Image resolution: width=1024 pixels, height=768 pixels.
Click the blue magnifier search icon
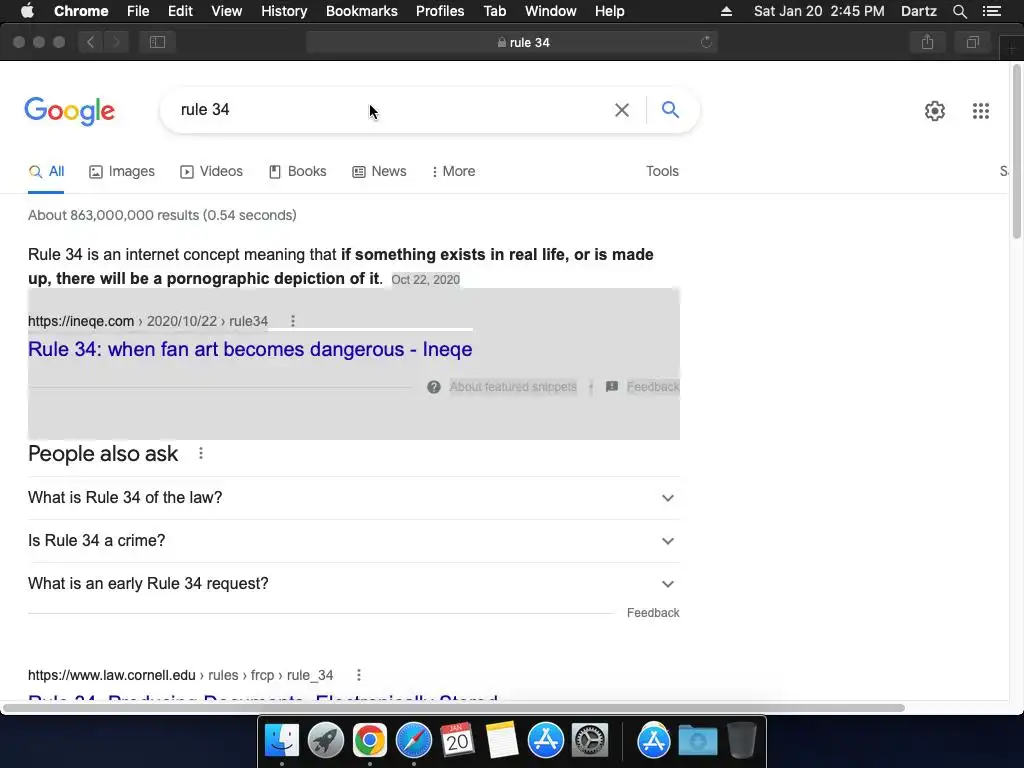click(670, 109)
